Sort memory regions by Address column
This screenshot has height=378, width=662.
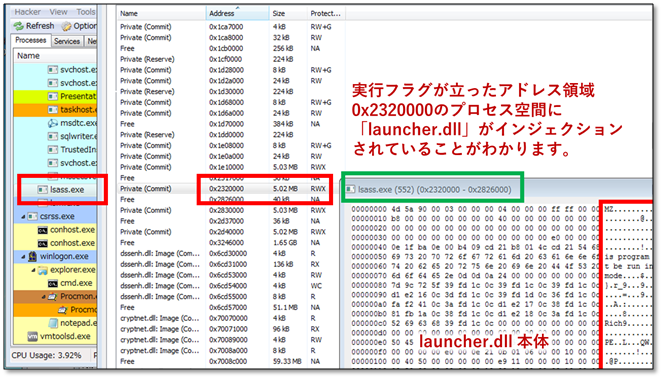click(x=237, y=14)
